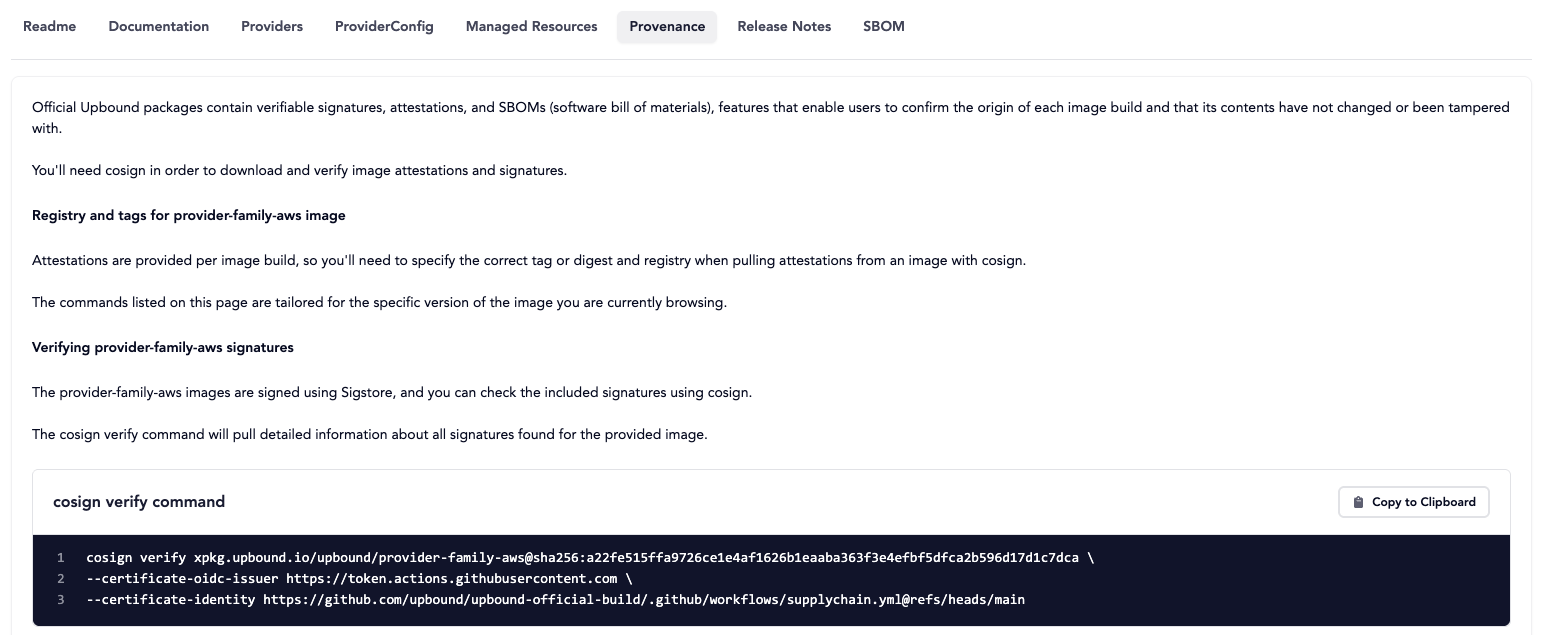The width and height of the screenshot is (1542, 635).
Task: Click the clipboard icon in the copy button
Action: click(1358, 502)
